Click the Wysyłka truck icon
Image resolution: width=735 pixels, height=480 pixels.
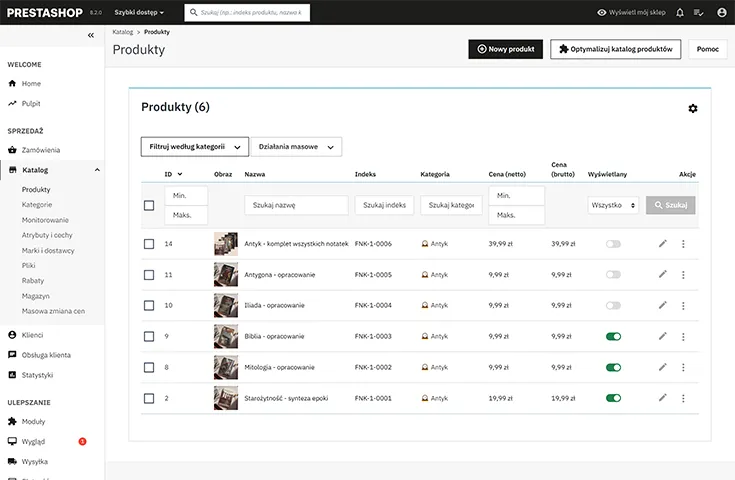(x=12, y=461)
